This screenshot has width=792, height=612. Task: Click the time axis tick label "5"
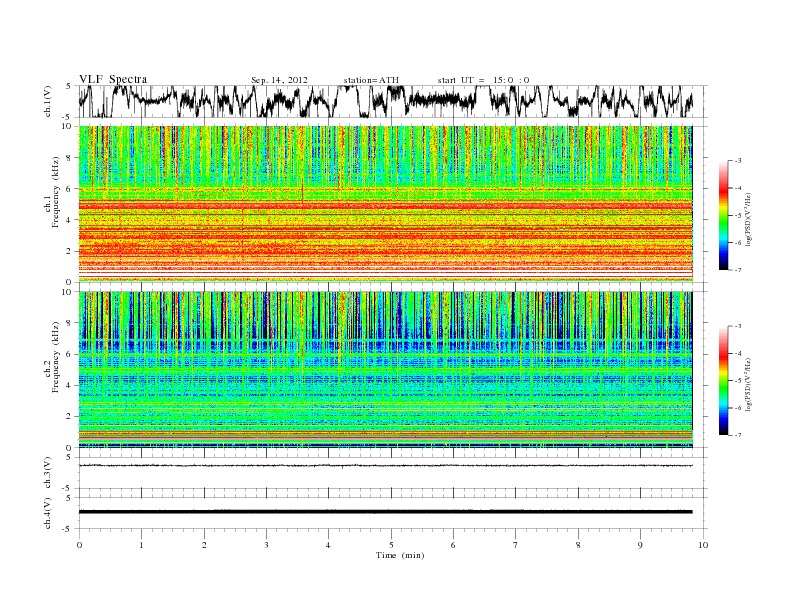pos(391,545)
